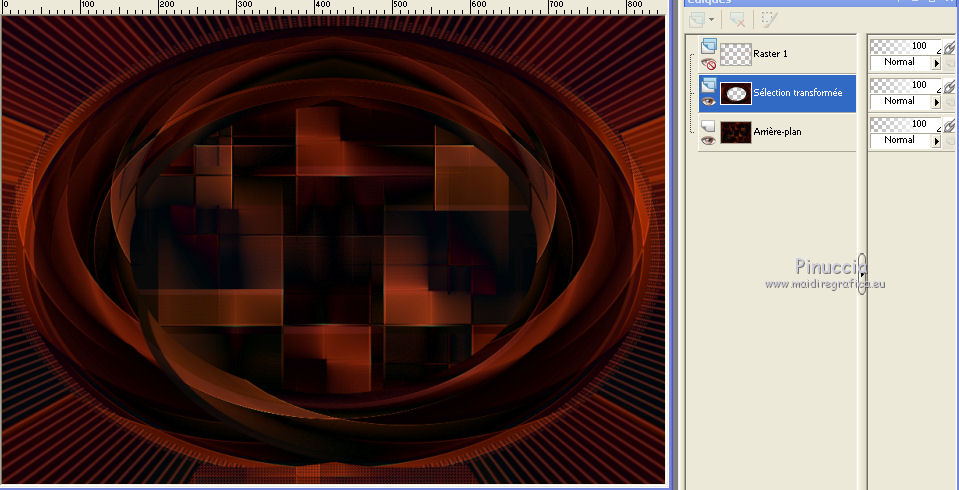959x490 pixels.
Task: Adjust the Raster 1 opacity slider
Action: [906, 46]
